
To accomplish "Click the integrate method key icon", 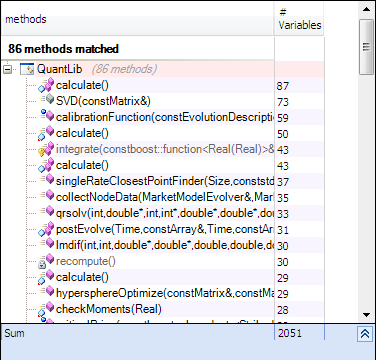I will tap(46, 149).
